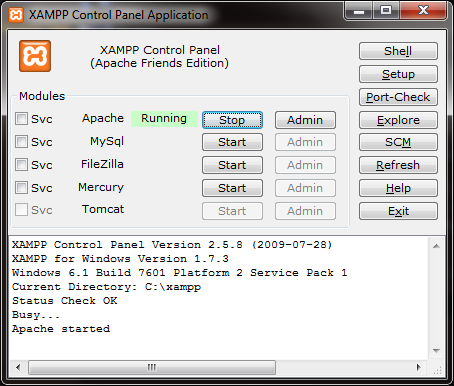Click log line 'Current Directory: C:\xampp'
This screenshot has height=386, width=454.
click(x=107, y=287)
